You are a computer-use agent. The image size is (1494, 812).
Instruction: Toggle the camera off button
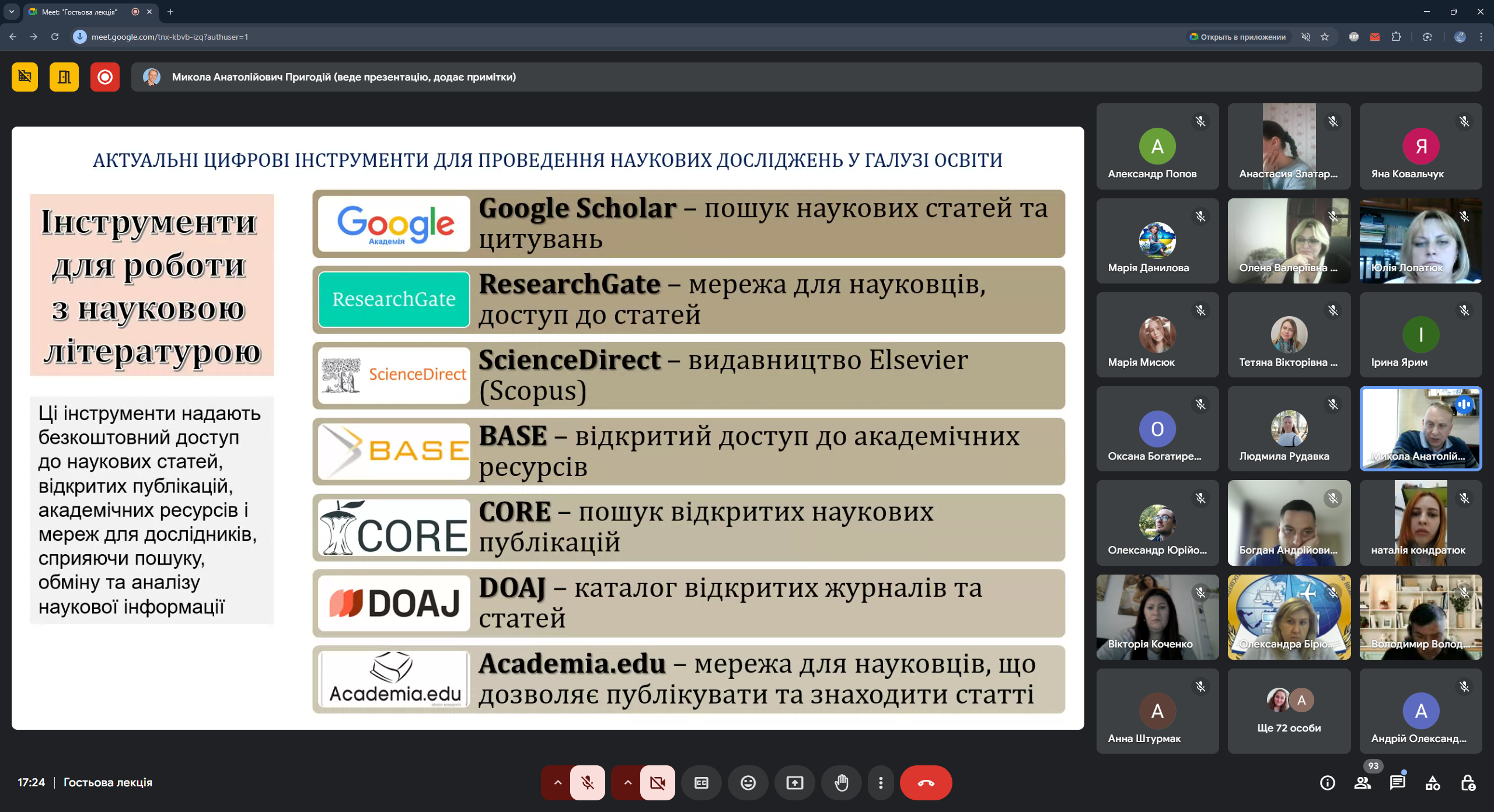click(658, 783)
